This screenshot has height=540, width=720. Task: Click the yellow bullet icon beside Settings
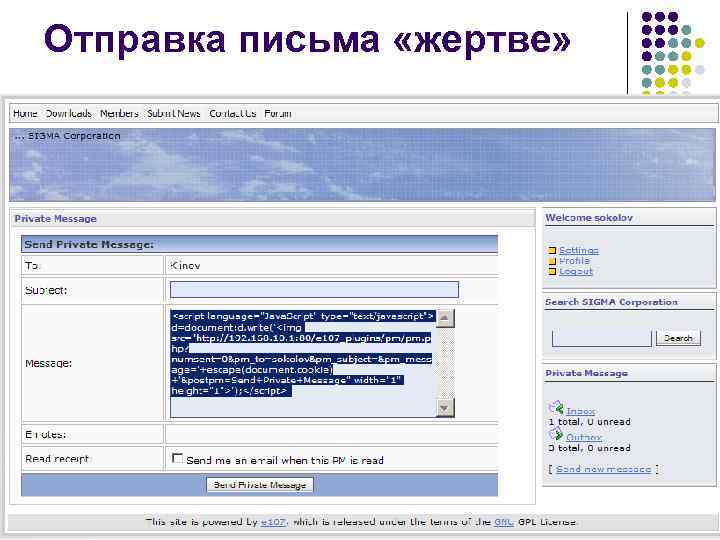click(x=552, y=251)
